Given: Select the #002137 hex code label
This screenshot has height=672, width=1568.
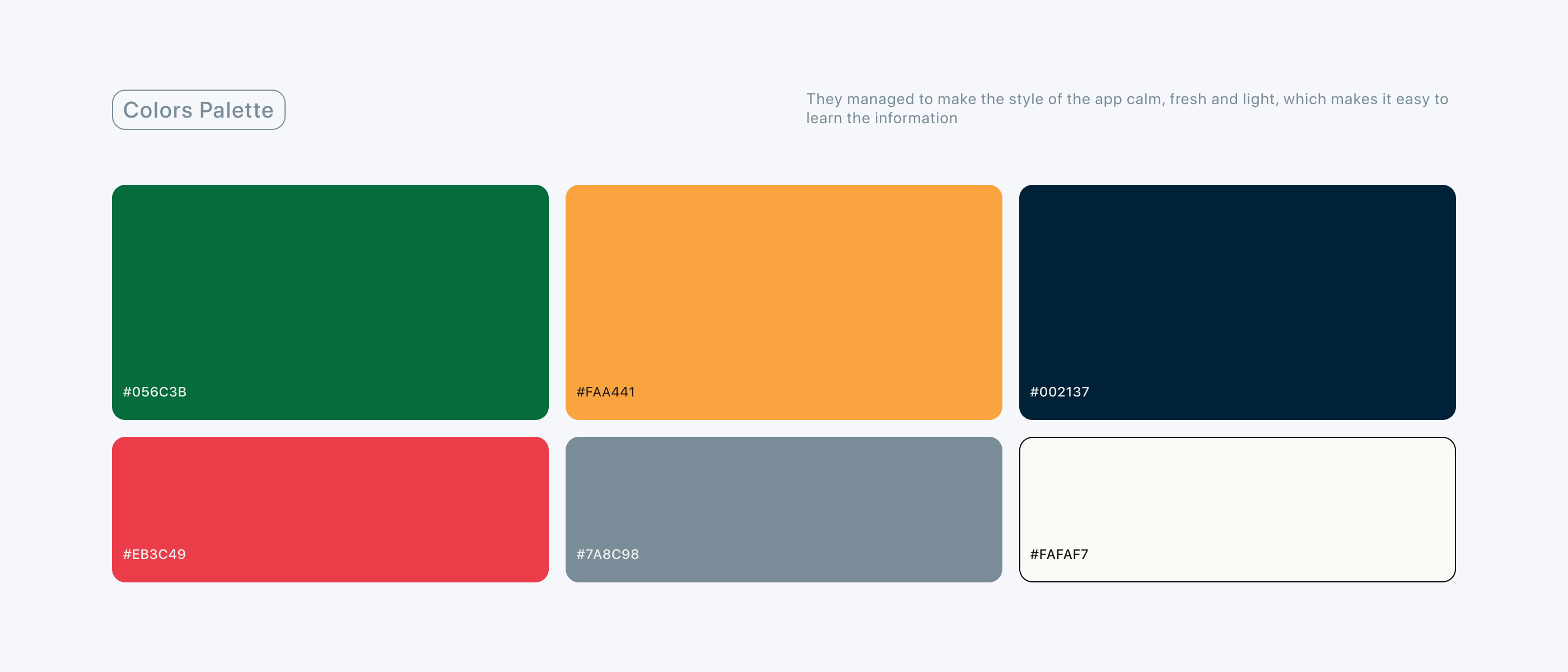Looking at the screenshot, I should coord(1059,392).
